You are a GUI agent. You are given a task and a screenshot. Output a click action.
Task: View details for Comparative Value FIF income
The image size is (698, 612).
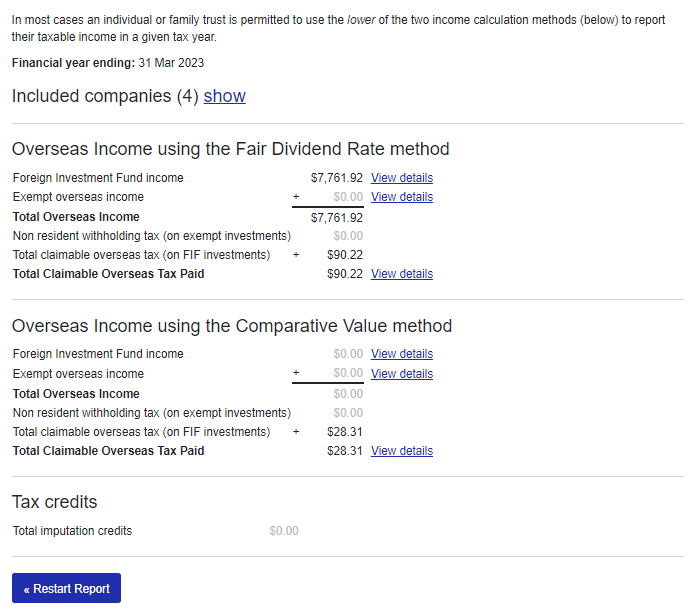pyautogui.click(x=401, y=354)
